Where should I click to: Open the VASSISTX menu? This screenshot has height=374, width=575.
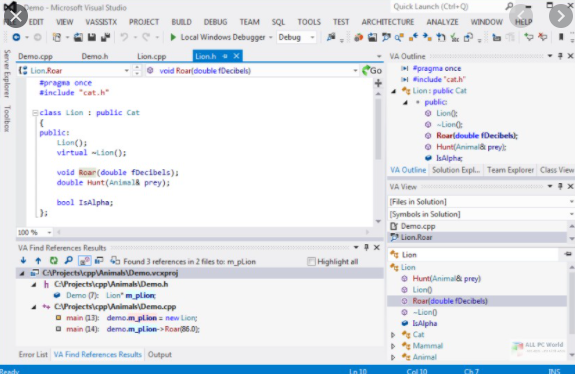point(101,22)
